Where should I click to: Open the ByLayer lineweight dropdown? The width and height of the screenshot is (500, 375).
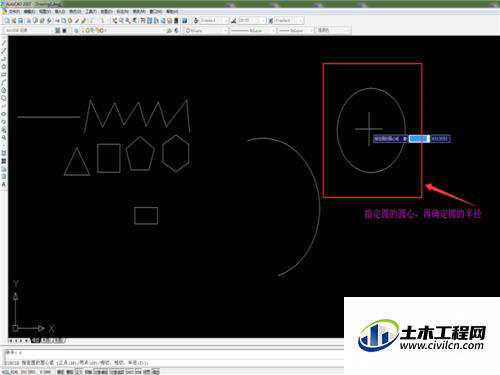(x=295, y=30)
